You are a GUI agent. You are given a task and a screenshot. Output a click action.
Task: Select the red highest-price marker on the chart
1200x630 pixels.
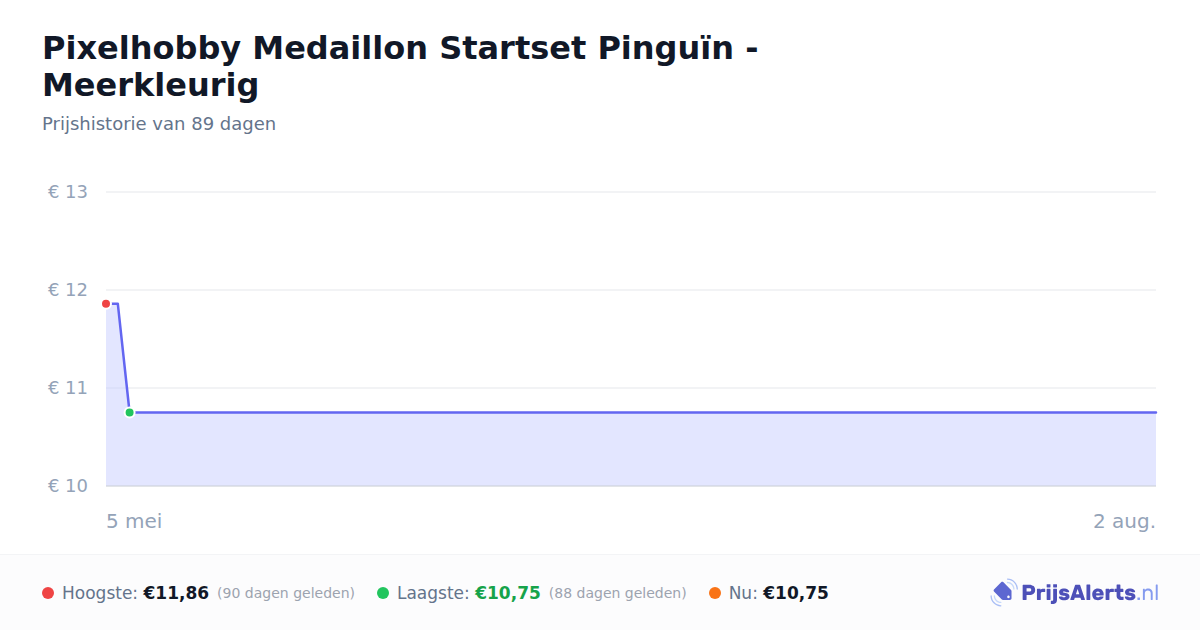point(106,304)
